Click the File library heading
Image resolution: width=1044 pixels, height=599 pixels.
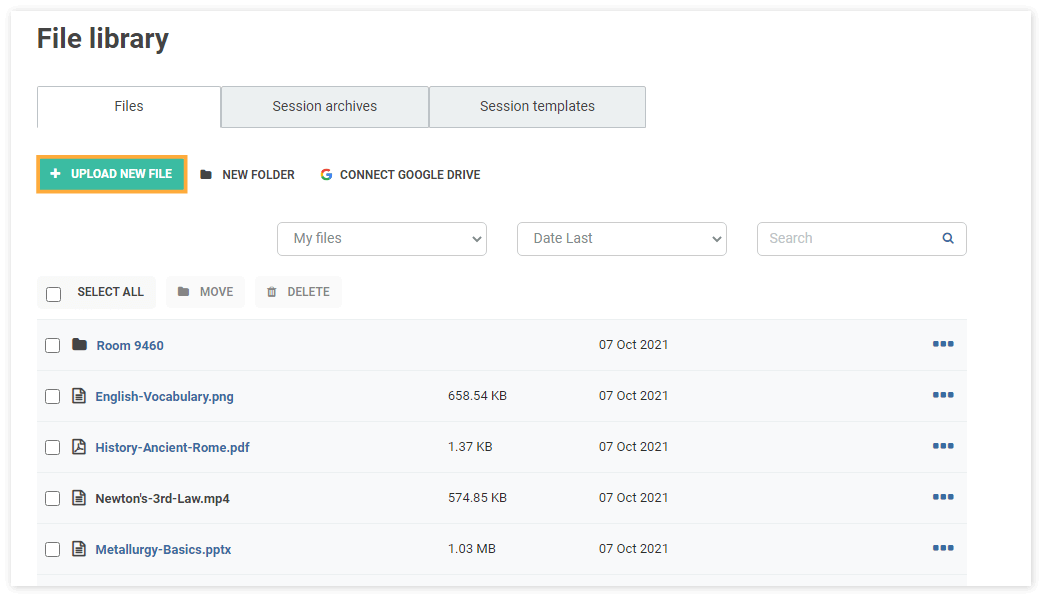(x=103, y=39)
